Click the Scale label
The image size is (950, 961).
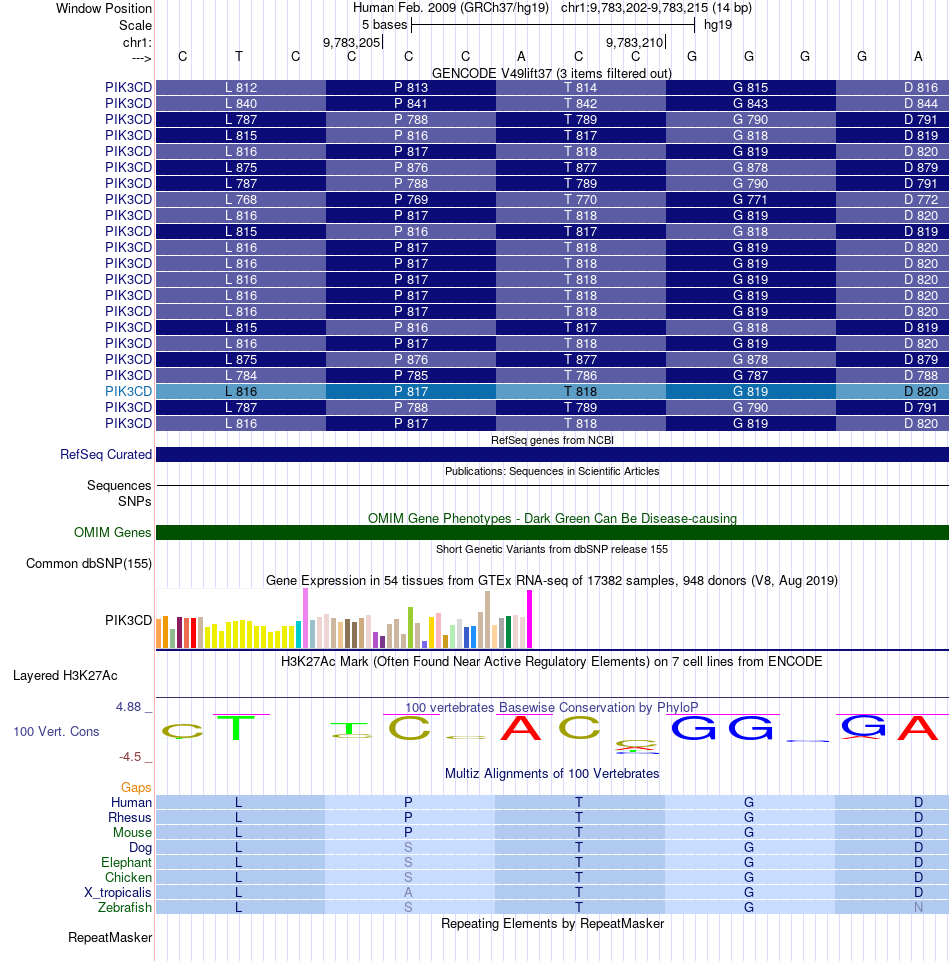[135, 25]
